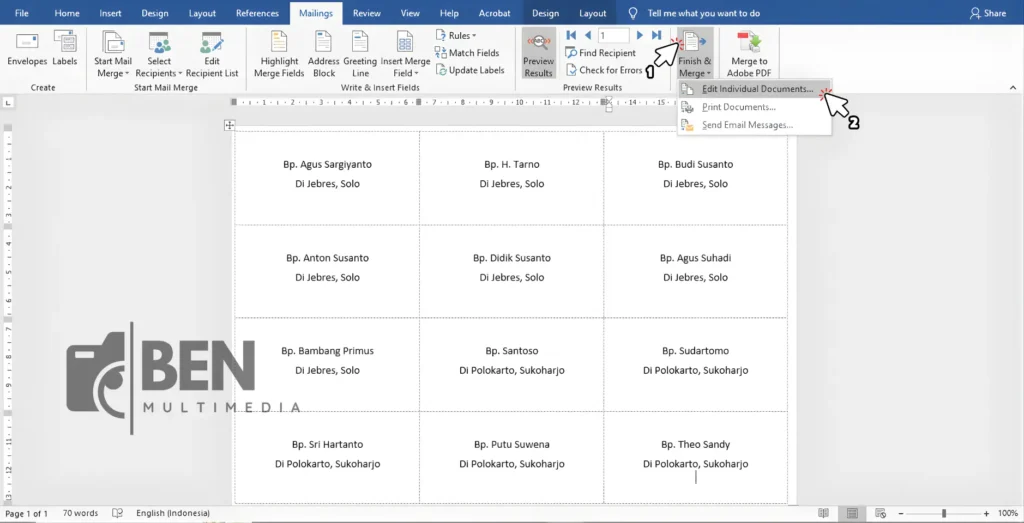Adjust the zoom slider in status bar
Screen dimensions: 1024x523
(943, 513)
